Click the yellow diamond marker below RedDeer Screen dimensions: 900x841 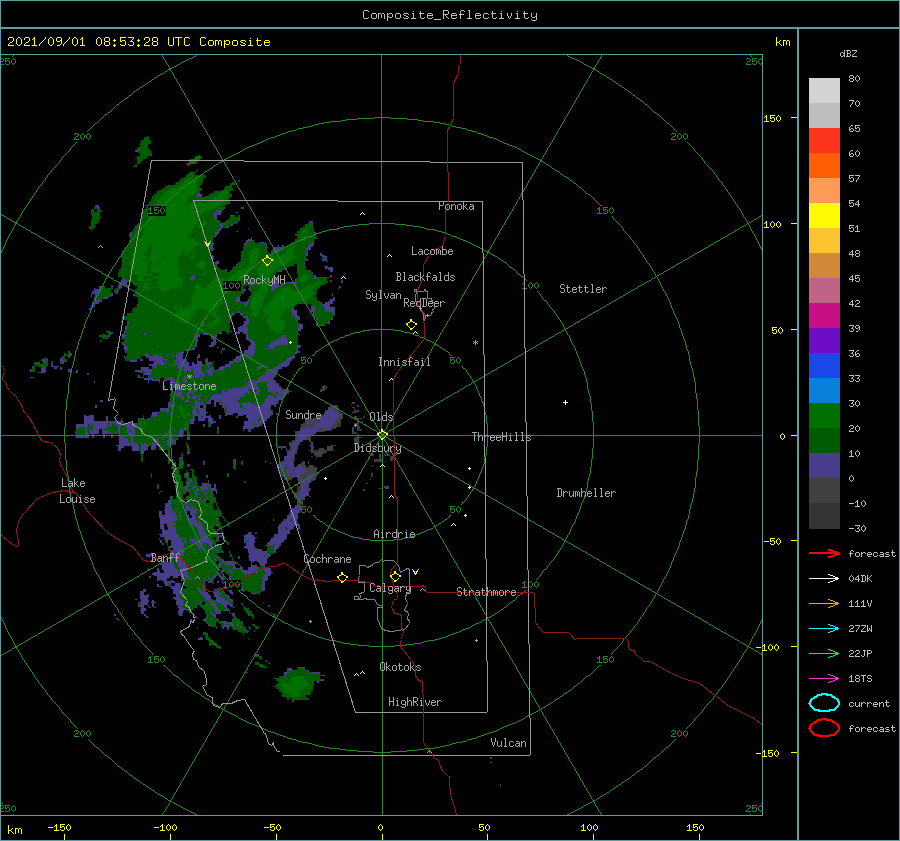coord(411,325)
